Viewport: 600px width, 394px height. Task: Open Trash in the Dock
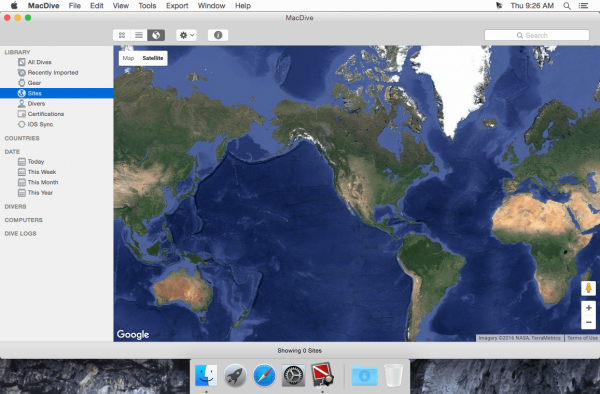tap(393, 375)
